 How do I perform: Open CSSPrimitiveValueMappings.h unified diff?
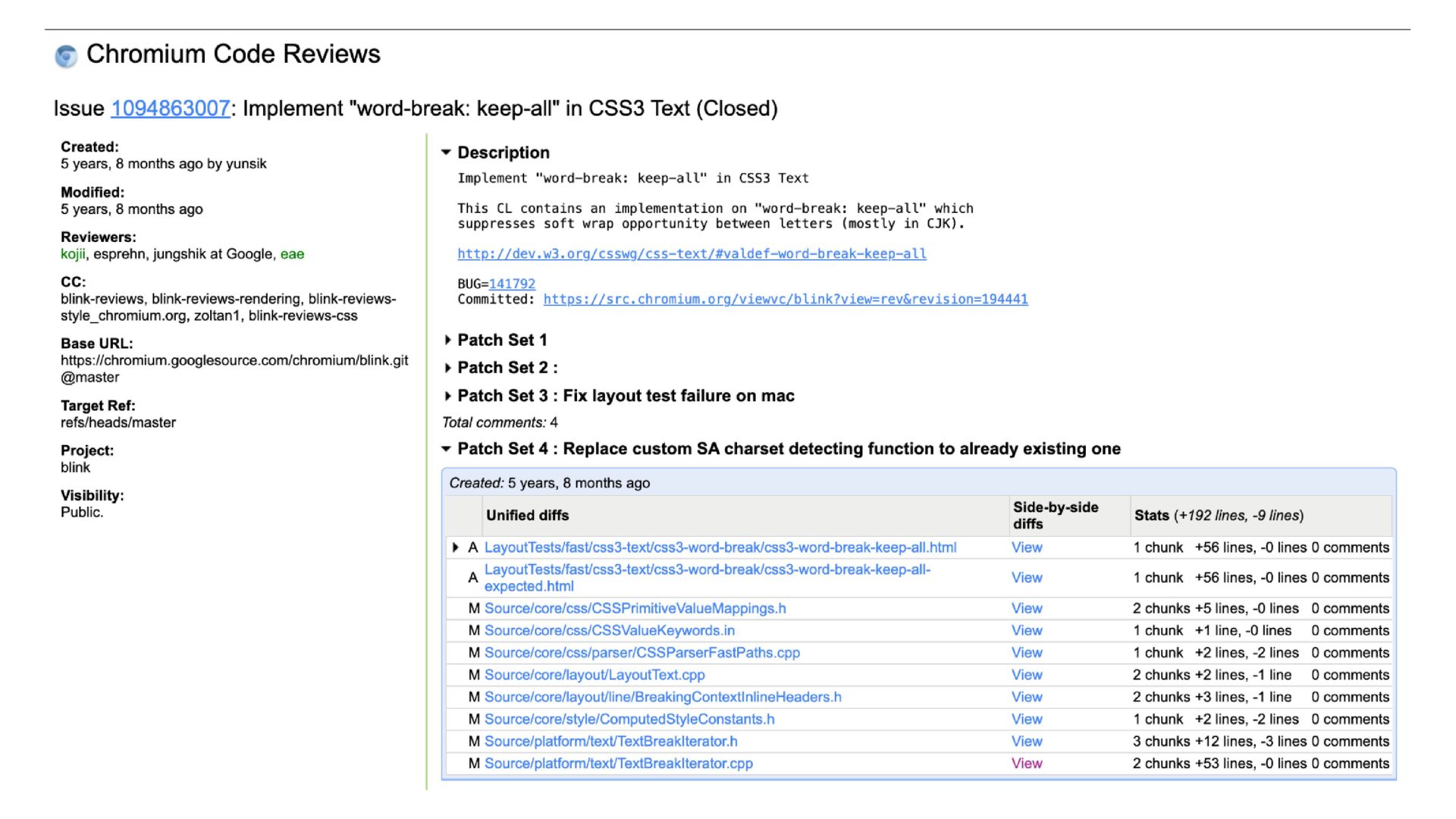[635, 608]
